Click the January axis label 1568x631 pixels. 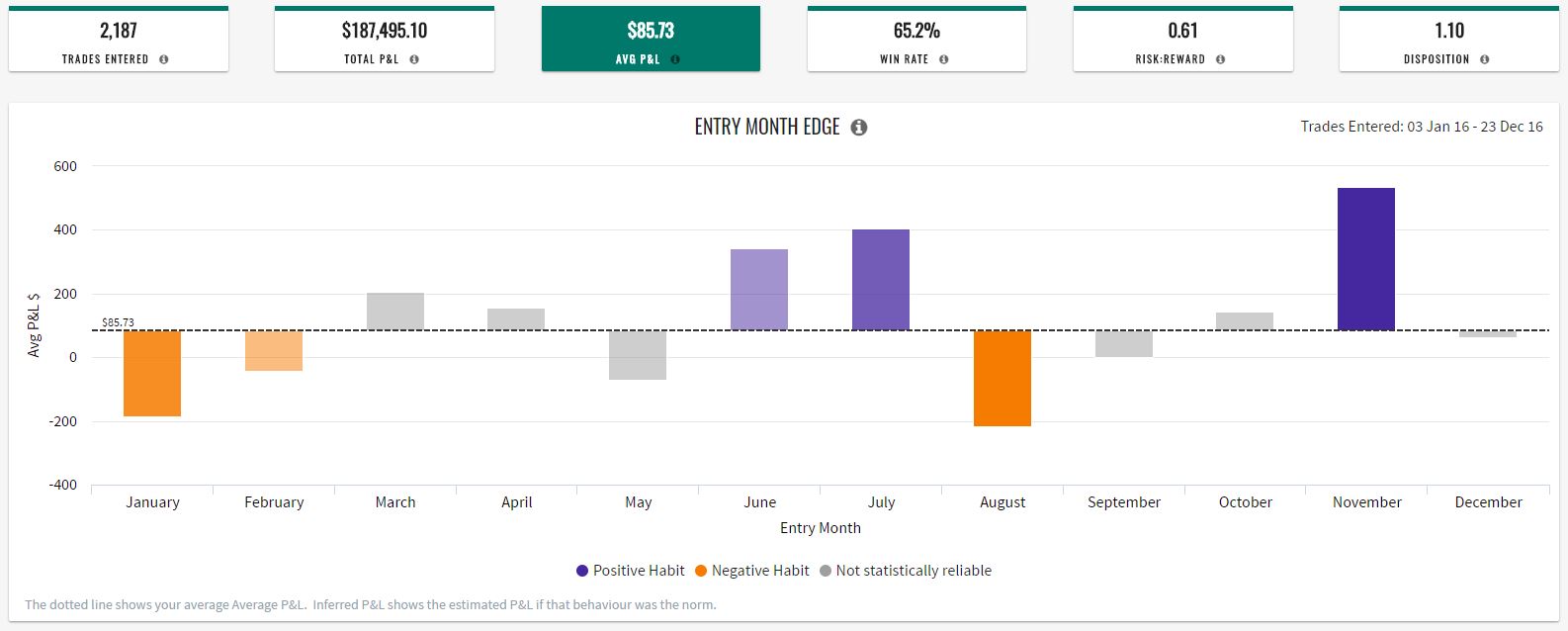click(x=152, y=502)
